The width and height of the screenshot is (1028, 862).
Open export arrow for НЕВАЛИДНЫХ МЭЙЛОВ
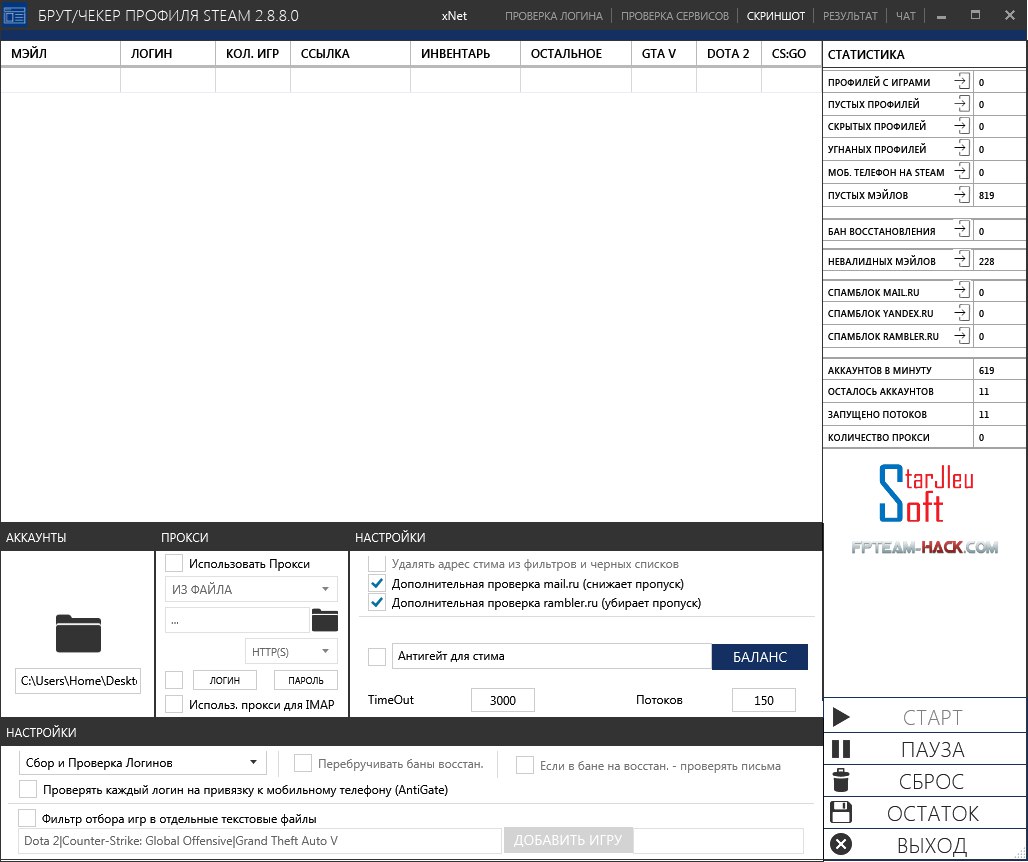point(961,260)
